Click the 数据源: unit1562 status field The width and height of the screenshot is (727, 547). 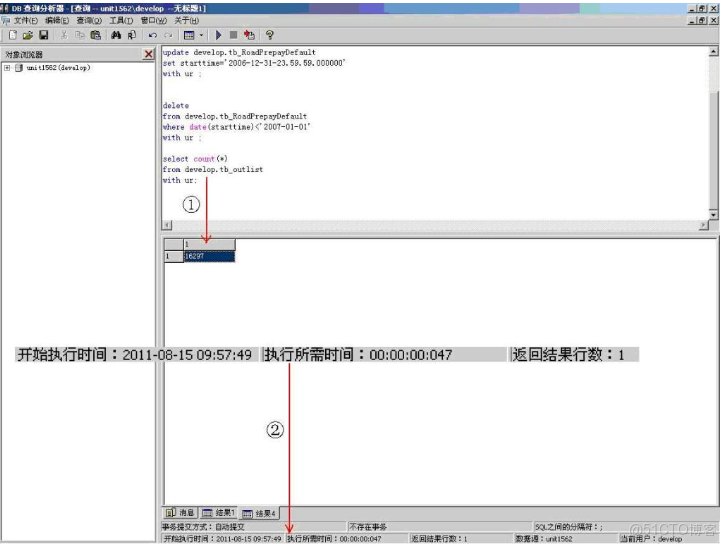(565, 539)
